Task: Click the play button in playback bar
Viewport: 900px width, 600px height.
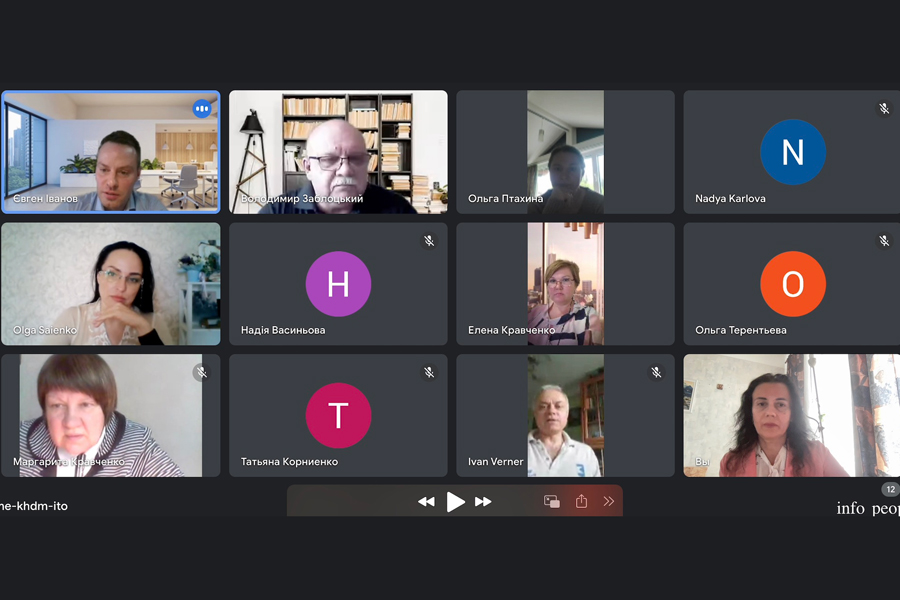Action: coord(455,502)
